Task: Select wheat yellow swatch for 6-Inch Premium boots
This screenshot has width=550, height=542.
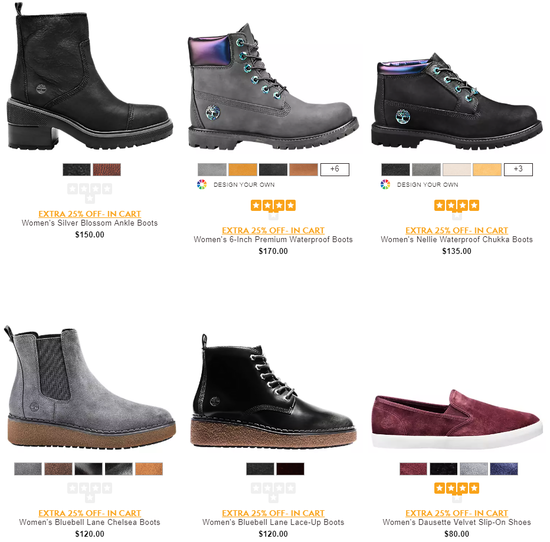Action: coord(243,169)
